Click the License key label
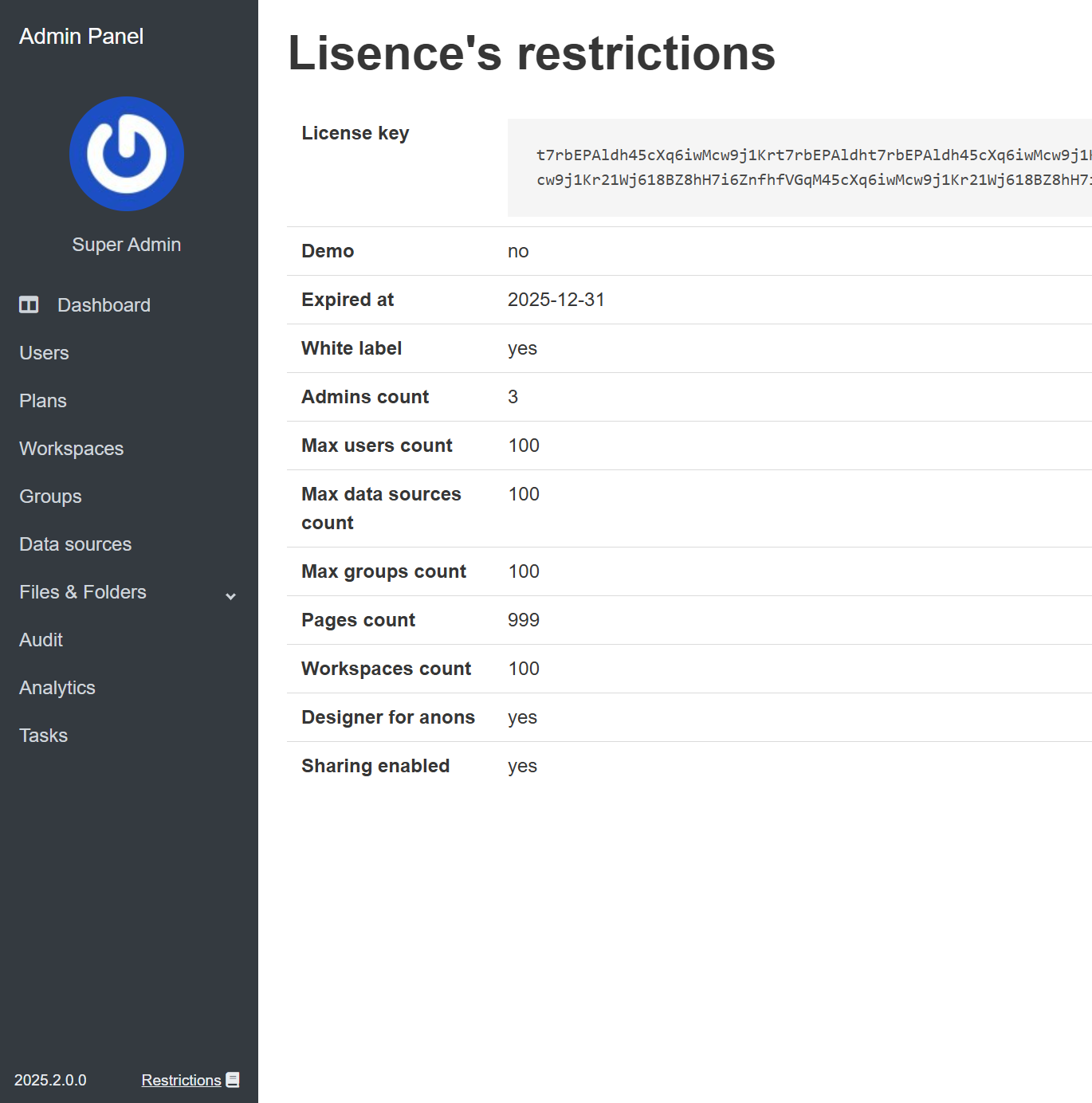This screenshot has height=1103, width=1092. [355, 133]
